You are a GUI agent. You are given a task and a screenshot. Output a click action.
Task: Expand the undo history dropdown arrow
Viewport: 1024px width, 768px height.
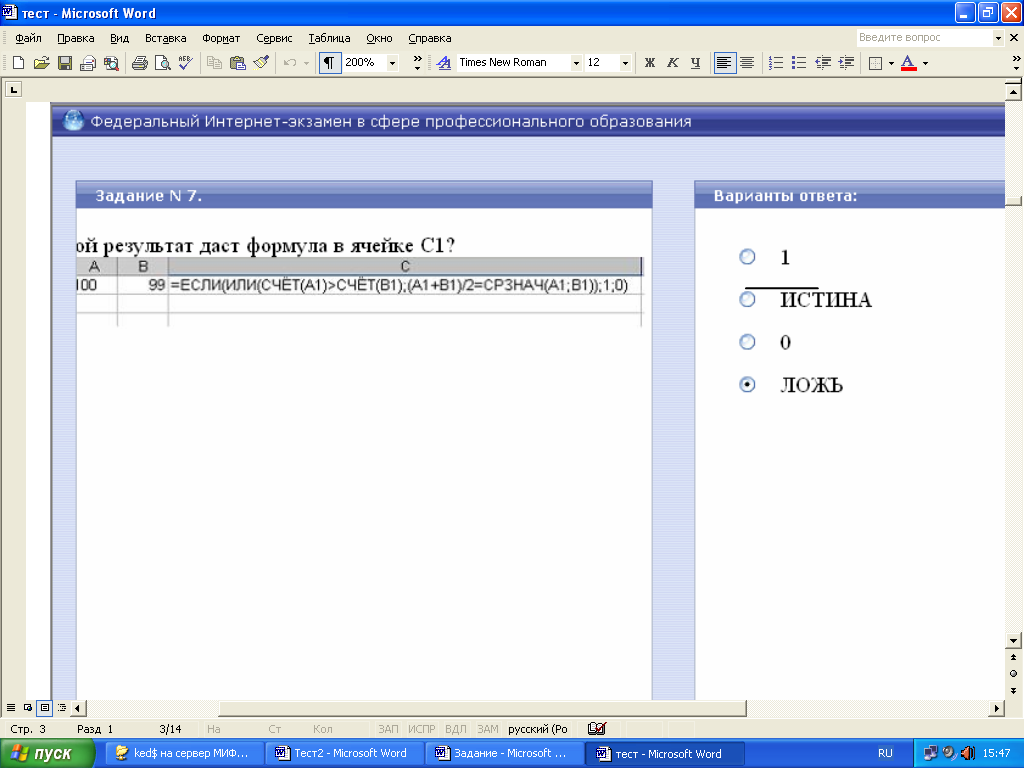[x=306, y=63]
